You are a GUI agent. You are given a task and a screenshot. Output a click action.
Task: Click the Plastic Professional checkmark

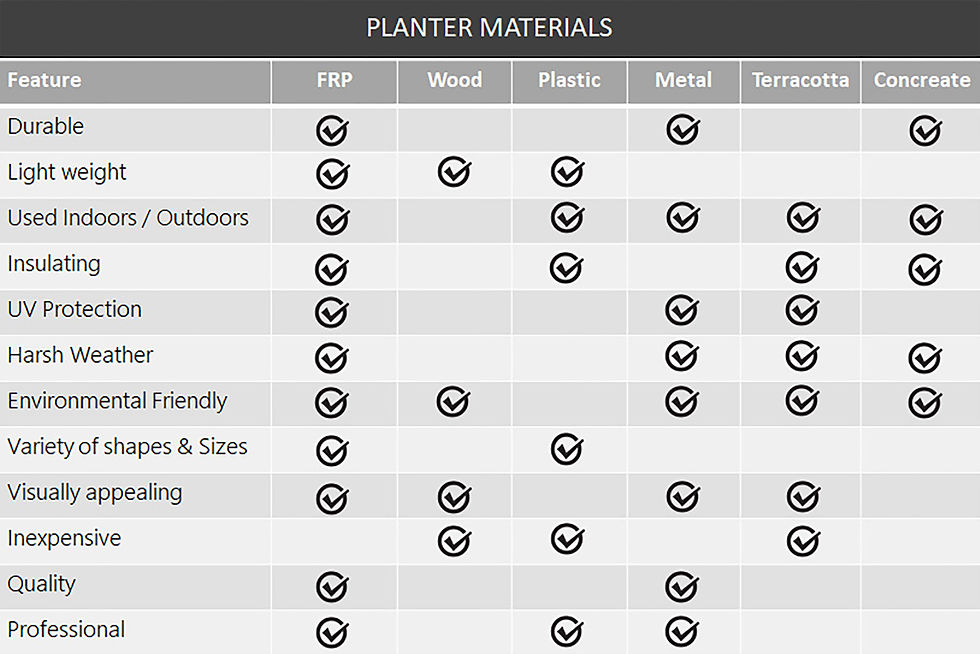567,631
